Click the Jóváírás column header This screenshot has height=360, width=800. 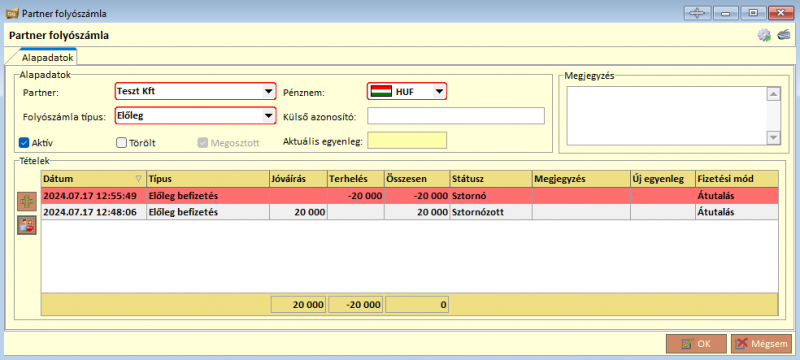(298, 179)
